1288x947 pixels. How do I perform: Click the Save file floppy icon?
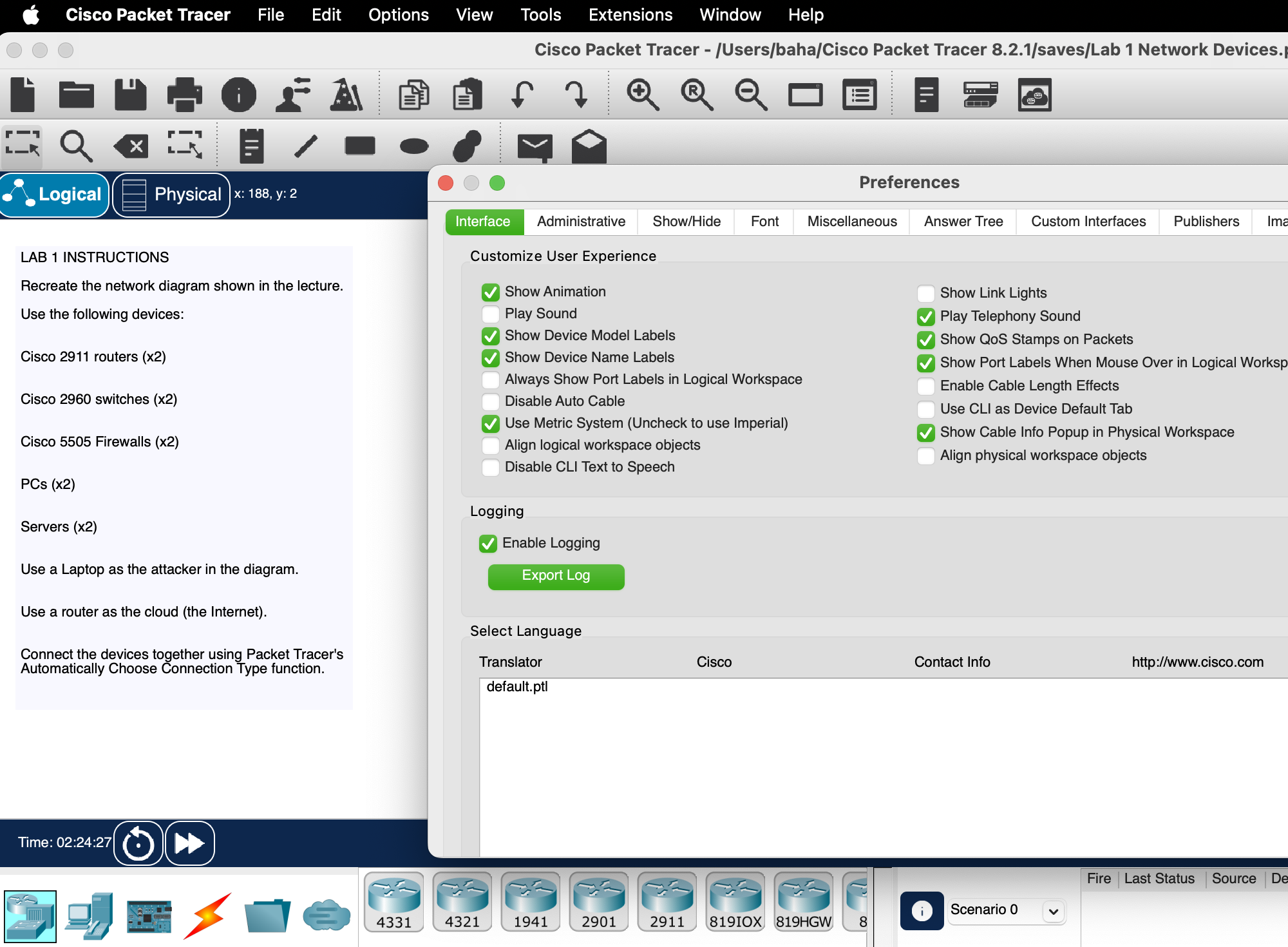point(130,95)
